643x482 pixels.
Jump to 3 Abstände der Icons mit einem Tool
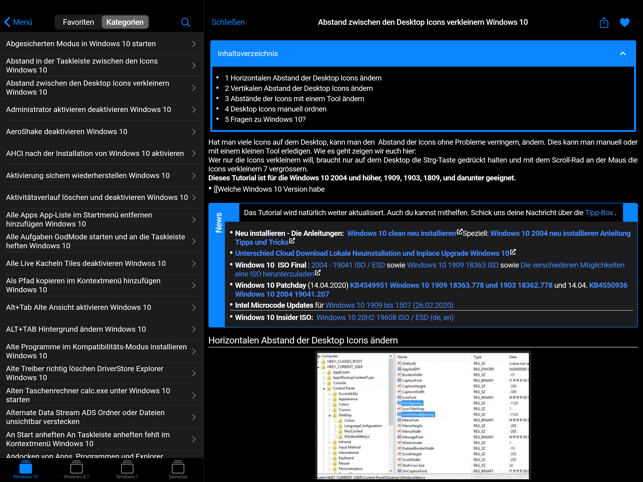pos(294,98)
